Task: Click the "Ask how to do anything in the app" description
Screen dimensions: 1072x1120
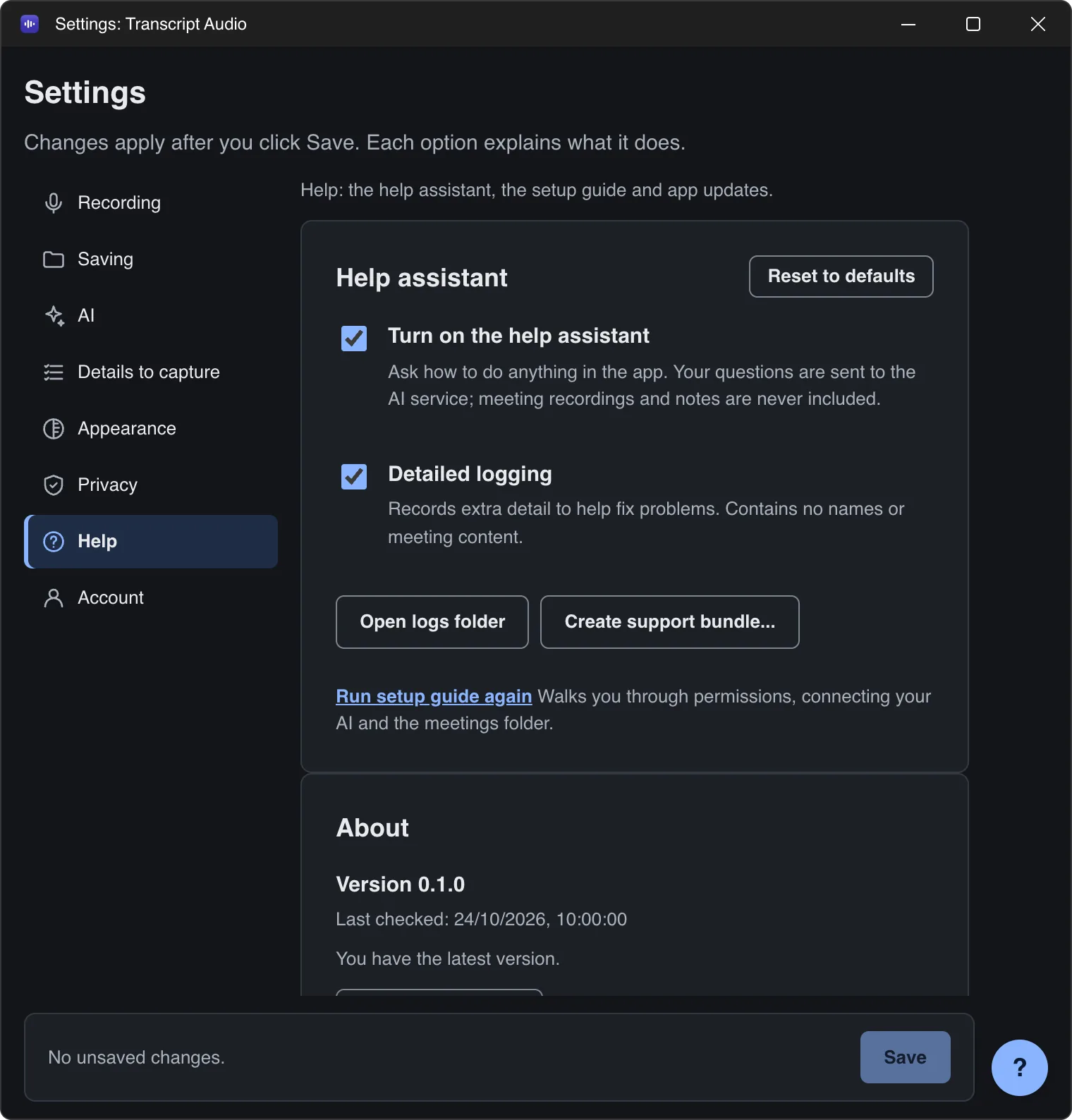Action: click(x=652, y=386)
